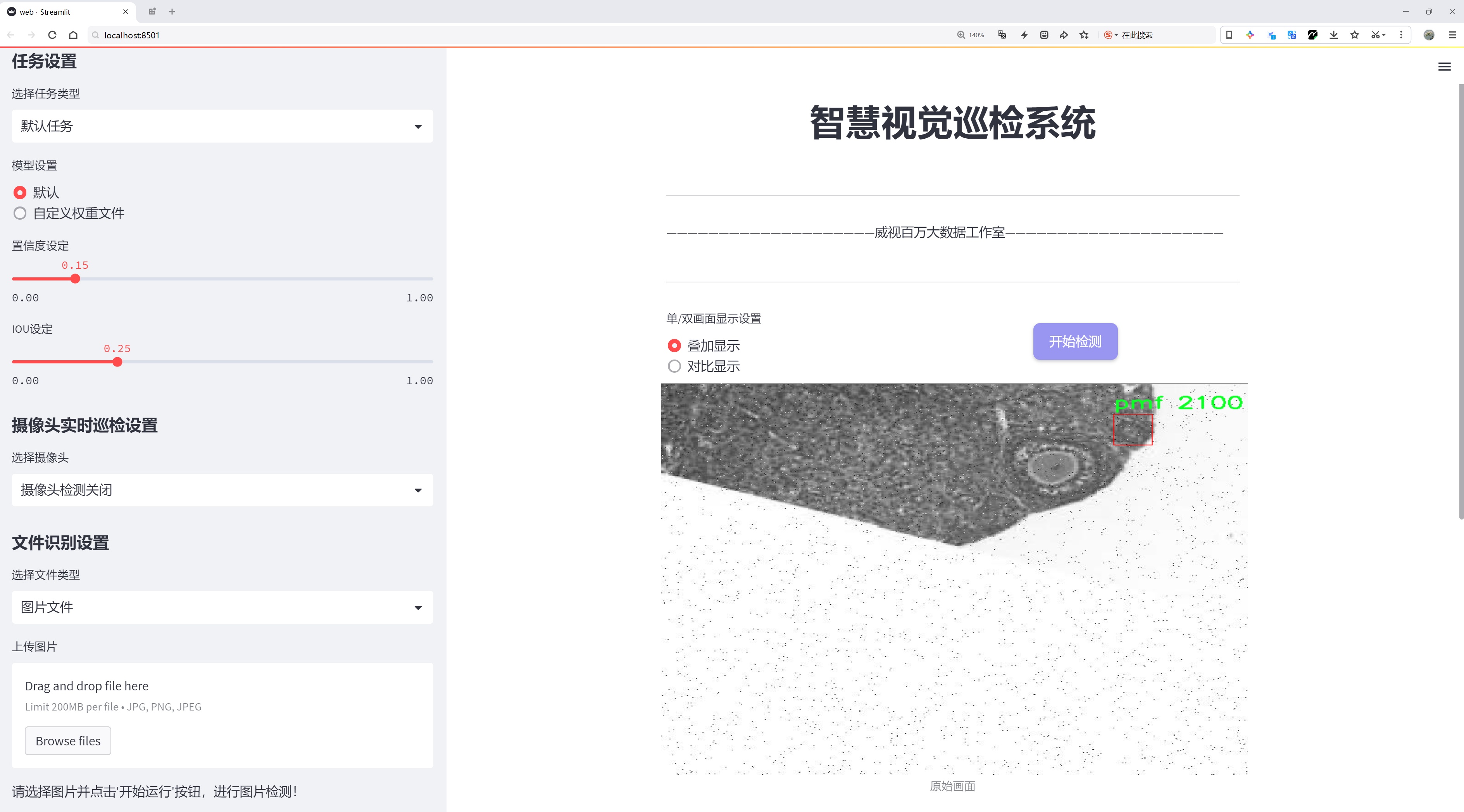The height and width of the screenshot is (812, 1464).
Task: Click the 单/双画面显示设置 label
Action: [x=714, y=318]
